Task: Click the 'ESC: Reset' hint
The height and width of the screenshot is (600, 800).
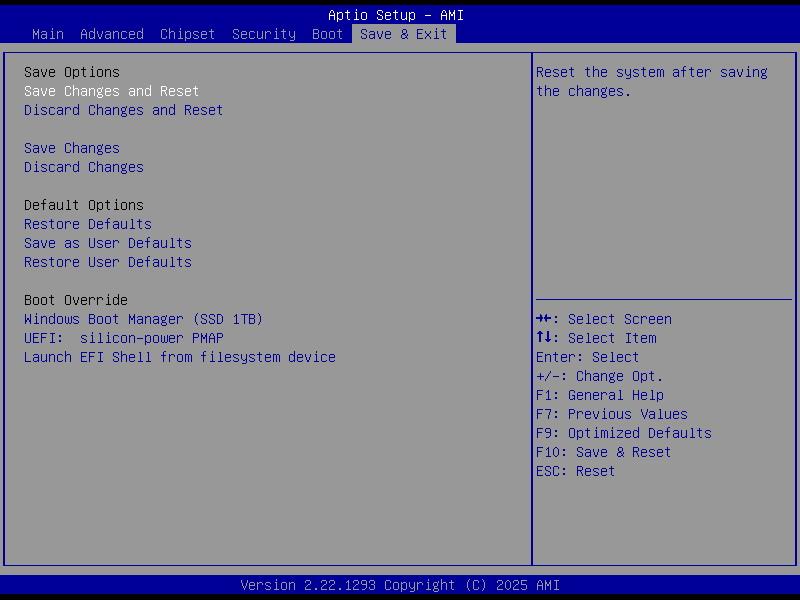Action: (x=576, y=471)
